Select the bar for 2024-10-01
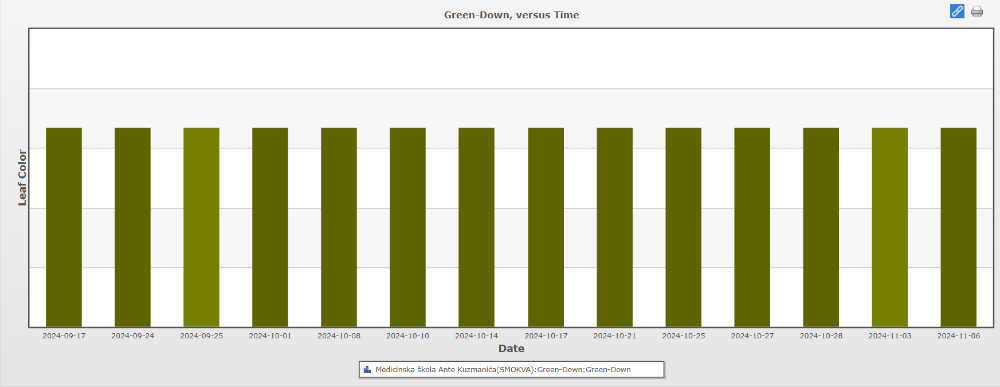This screenshot has height=387, width=1000. [270, 228]
